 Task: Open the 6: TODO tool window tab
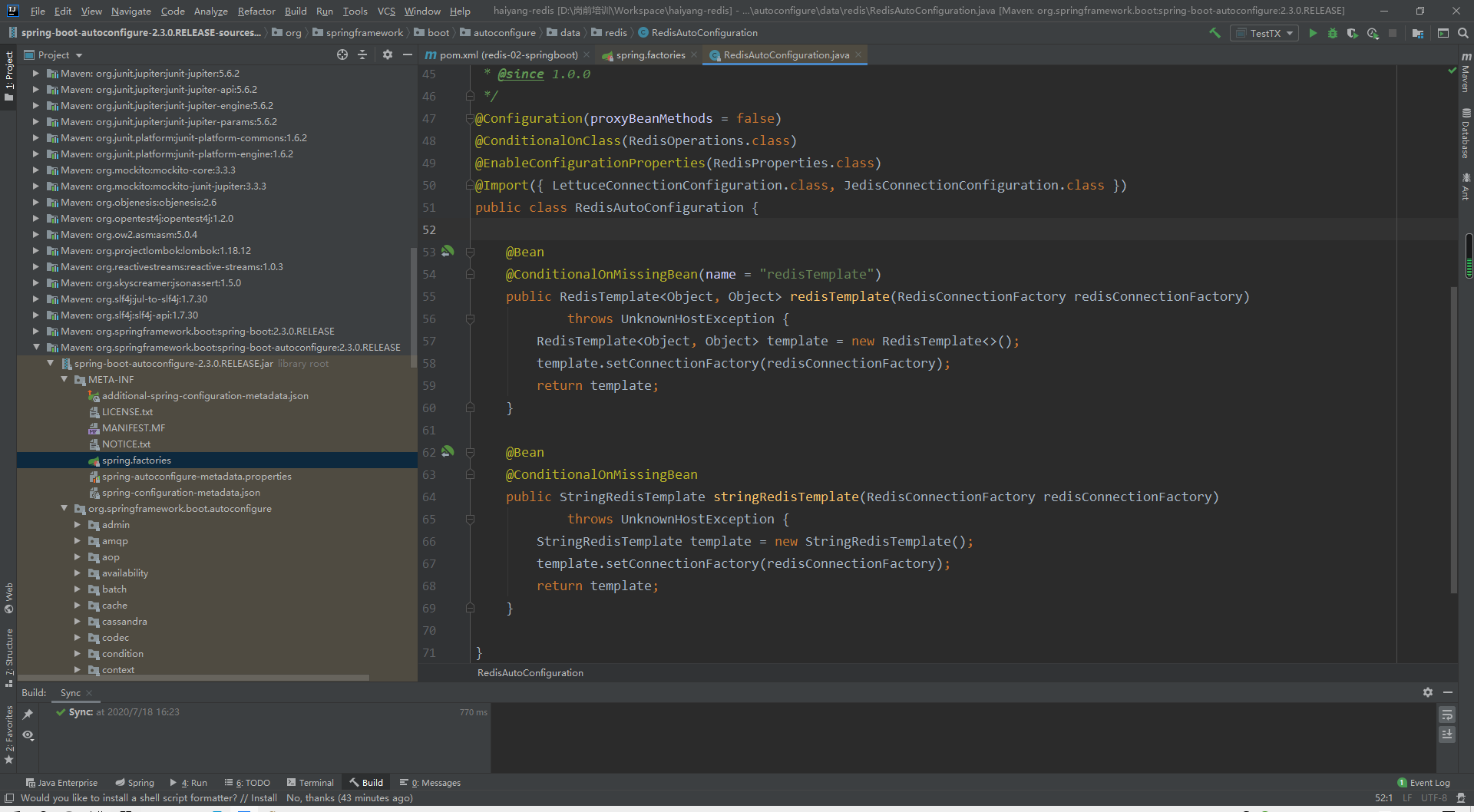[247, 783]
